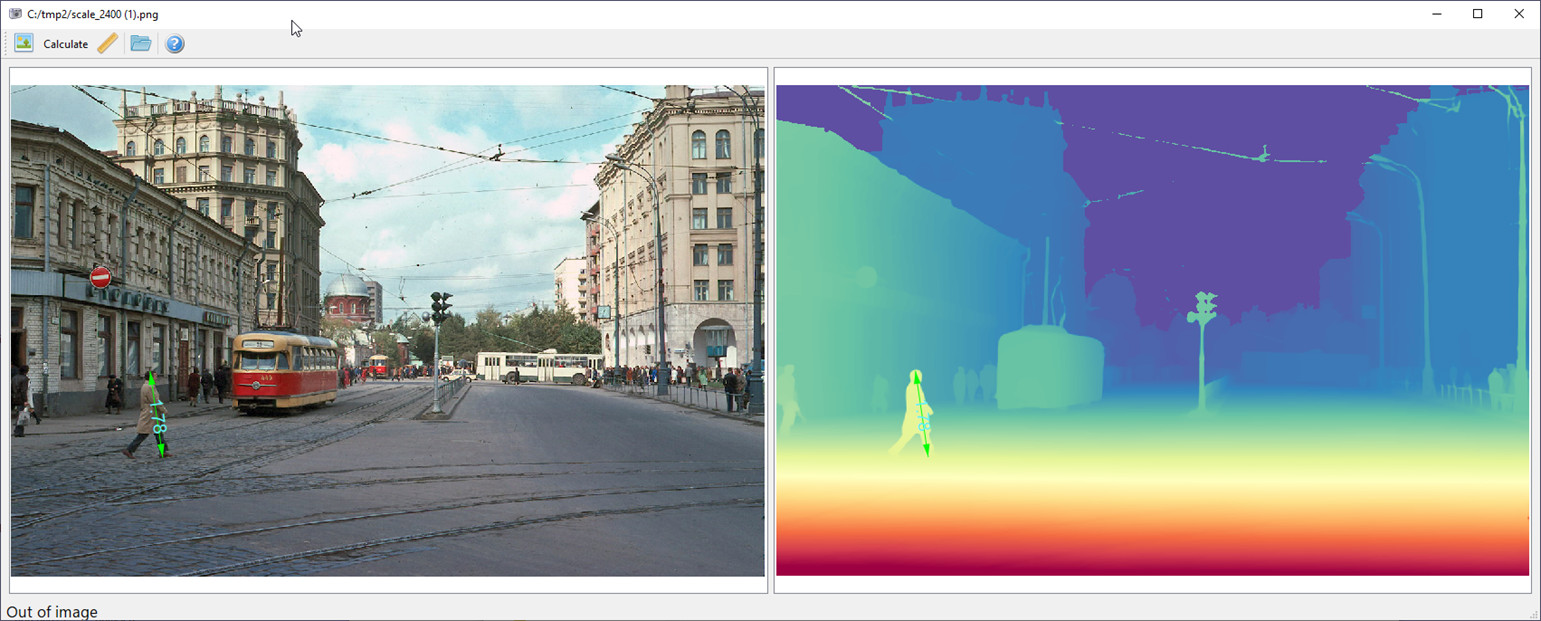This screenshot has width=1541, height=621.
Task: Click the white trolleybus in the photo
Action: tap(539, 366)
